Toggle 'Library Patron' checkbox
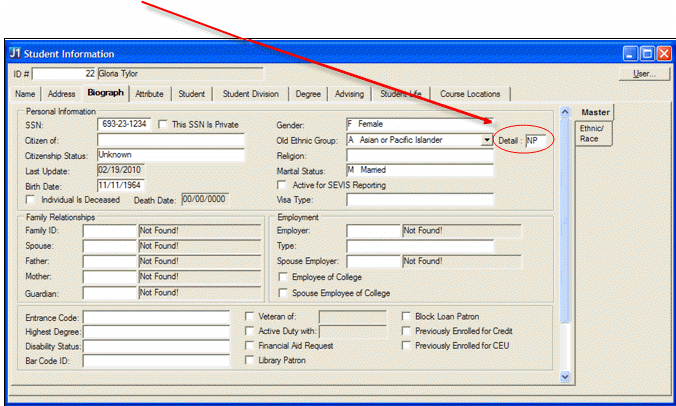This screenshot has height=406, width=676. point(249,360)
